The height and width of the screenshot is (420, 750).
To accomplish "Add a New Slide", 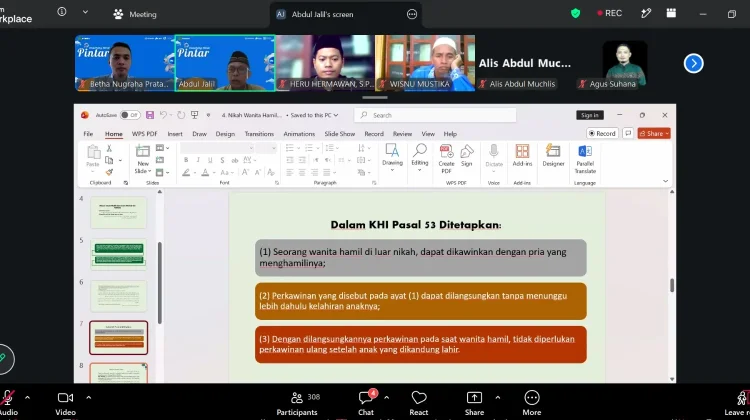I will click(x=143, y=158).
